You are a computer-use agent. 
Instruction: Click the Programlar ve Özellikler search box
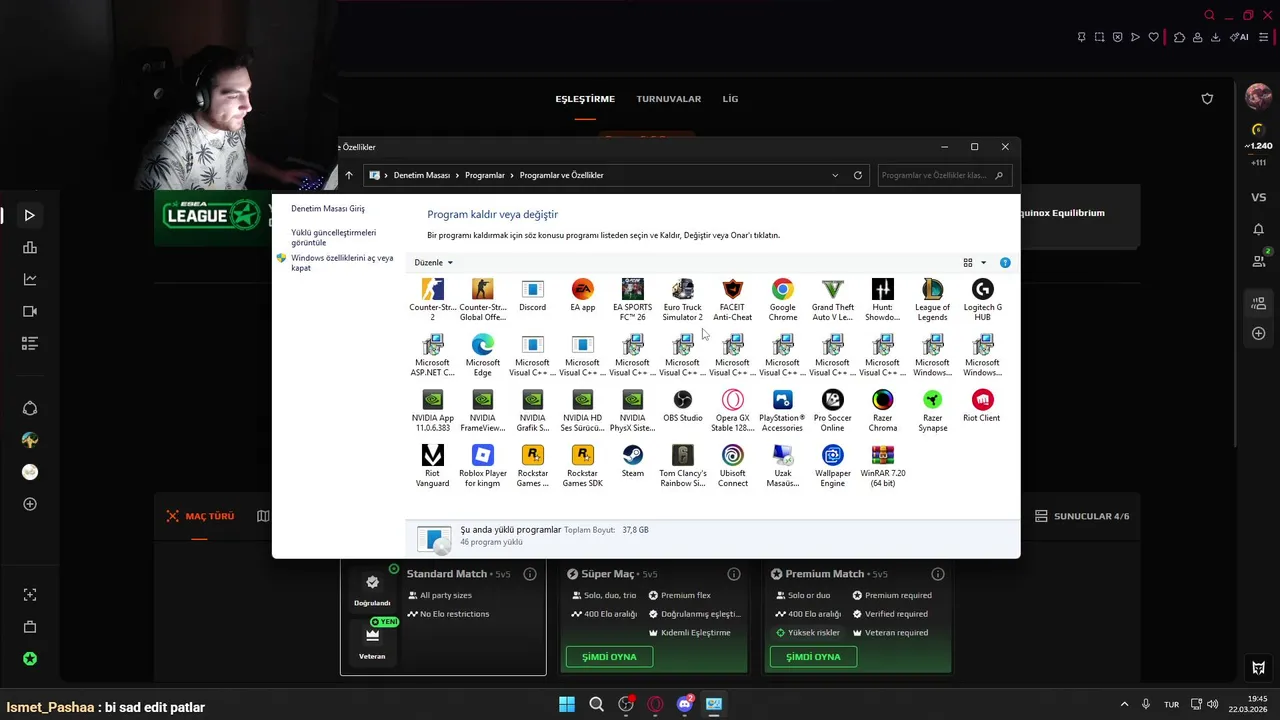(943, 175)
